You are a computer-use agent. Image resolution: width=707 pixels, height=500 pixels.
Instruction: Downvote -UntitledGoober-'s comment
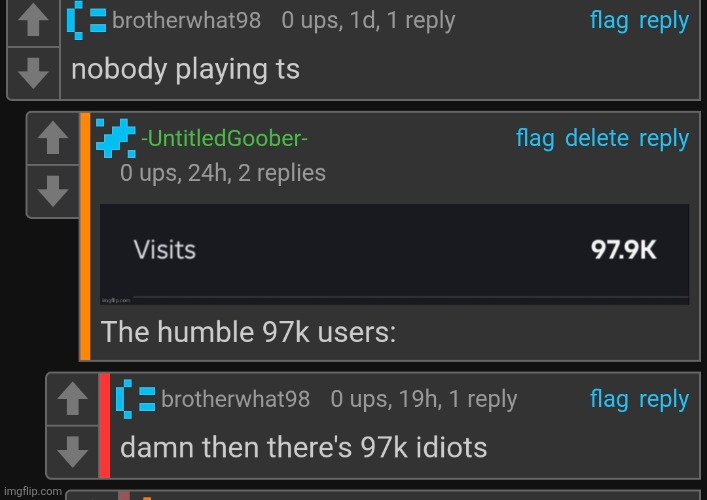coord(53,191)
